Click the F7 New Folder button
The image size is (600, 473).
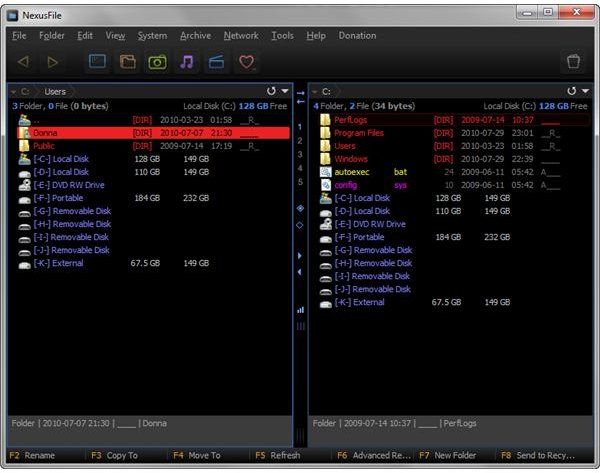click(x=448, y=455)
